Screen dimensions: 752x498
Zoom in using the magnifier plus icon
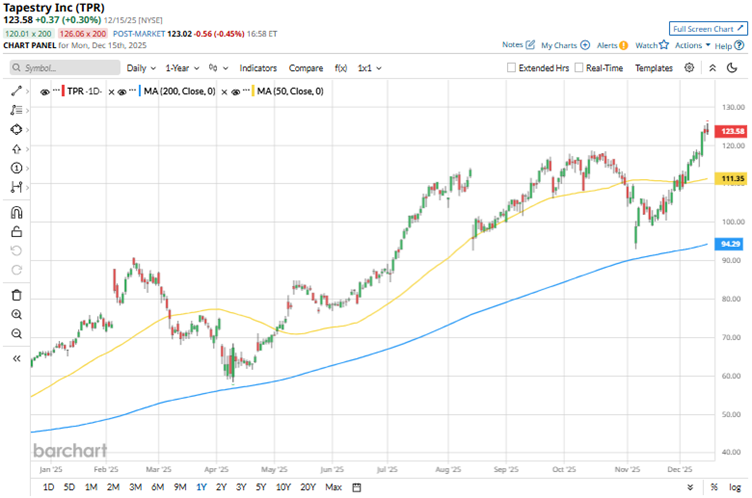click(16, 314)
